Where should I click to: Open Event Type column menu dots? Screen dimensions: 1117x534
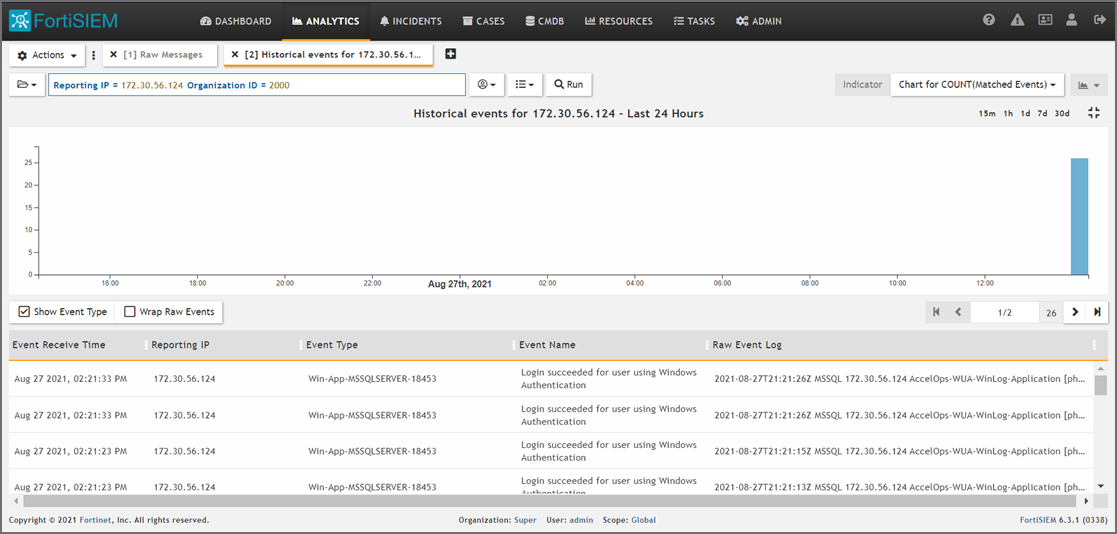[302, 345]
